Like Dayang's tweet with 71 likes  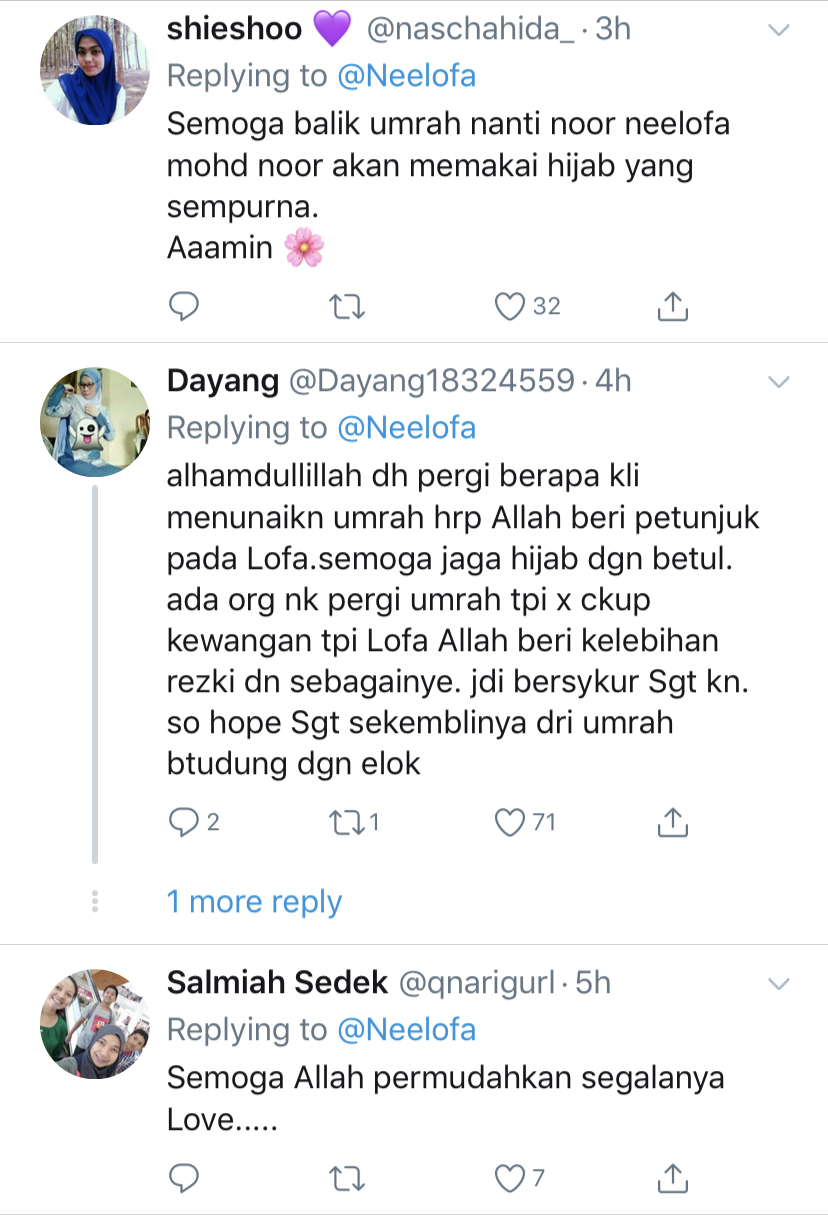(511, 822)
